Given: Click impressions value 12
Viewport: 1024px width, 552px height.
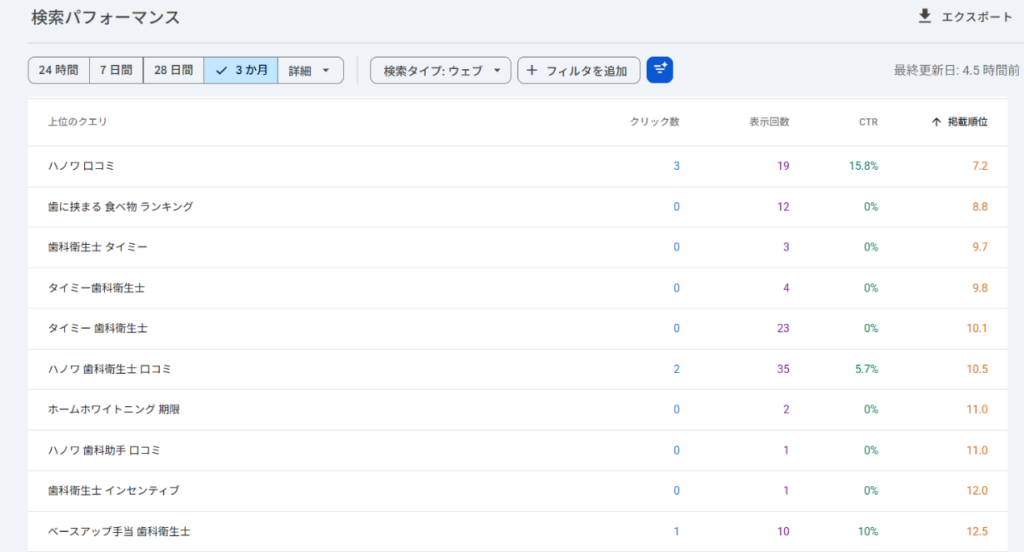Looking at the screenshot, I should click(783, 206).
